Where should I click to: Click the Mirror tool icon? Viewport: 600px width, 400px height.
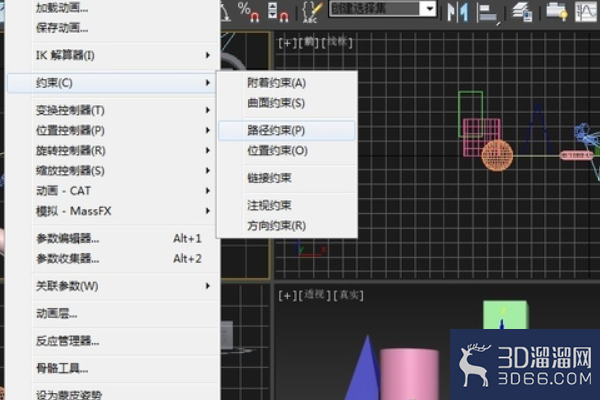pos(458,11)
